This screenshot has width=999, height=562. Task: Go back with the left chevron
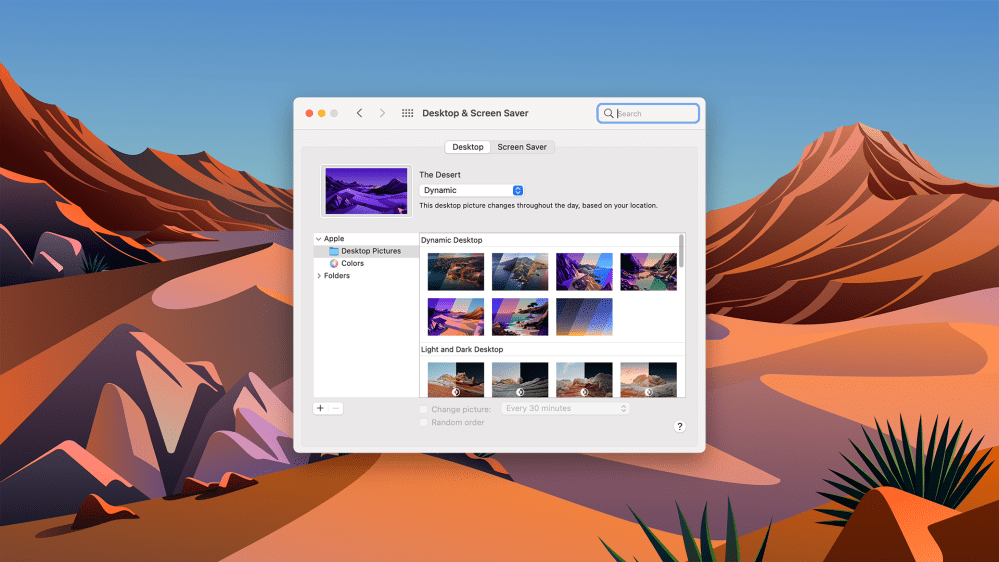[x=359, y=113]
